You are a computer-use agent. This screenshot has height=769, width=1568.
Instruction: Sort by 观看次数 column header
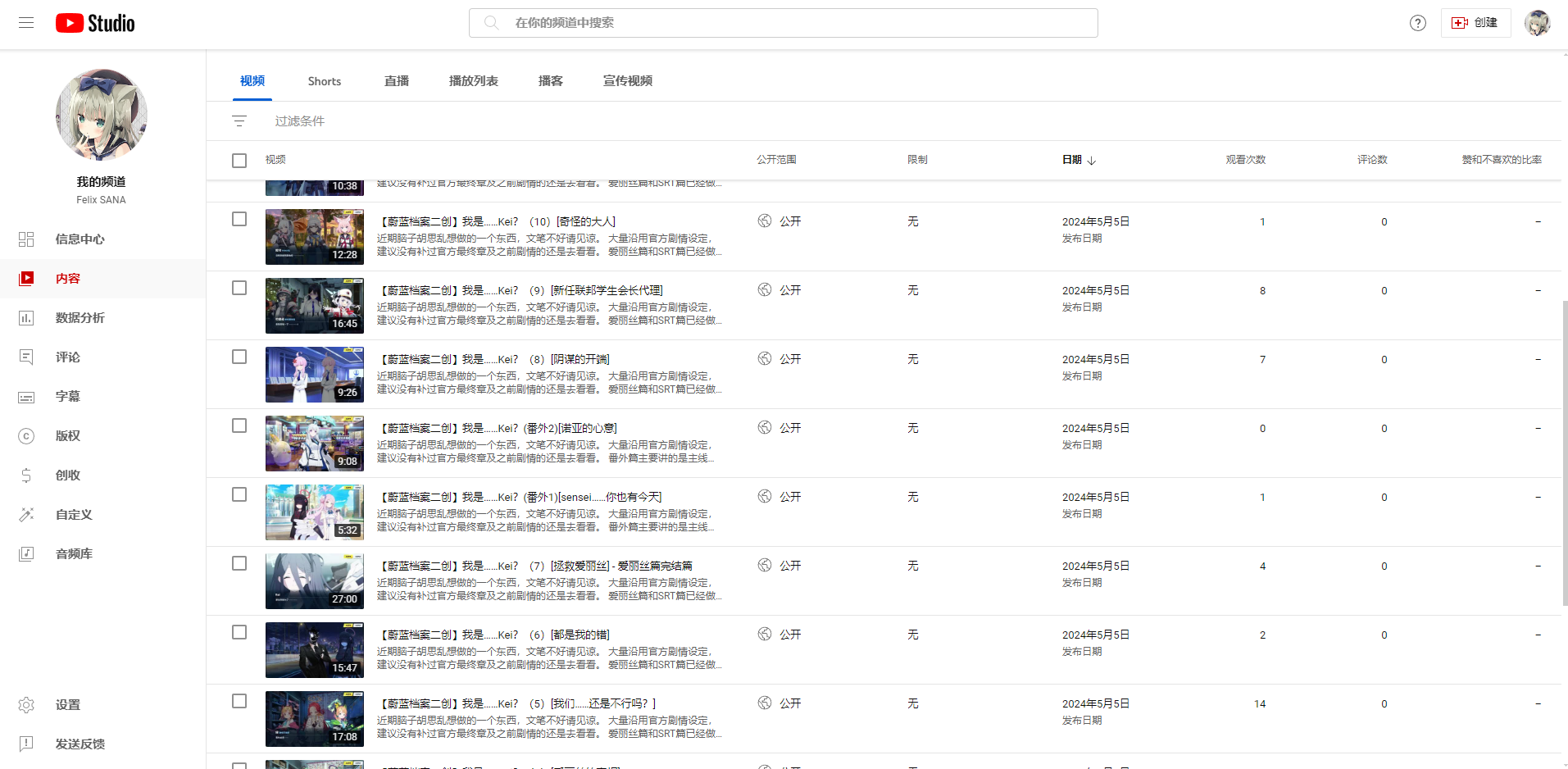pos(1246,160)
